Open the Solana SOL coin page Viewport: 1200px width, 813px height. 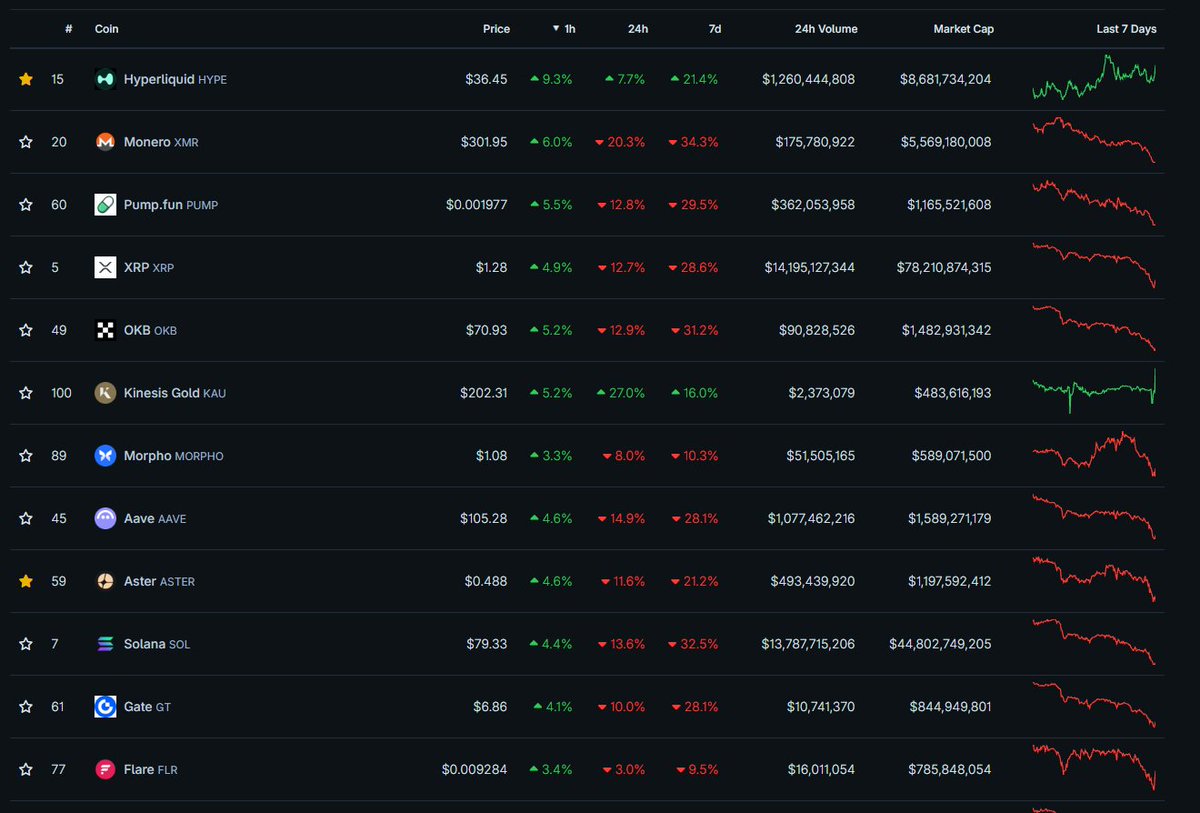pyautogui.click(x=156, y=644)
